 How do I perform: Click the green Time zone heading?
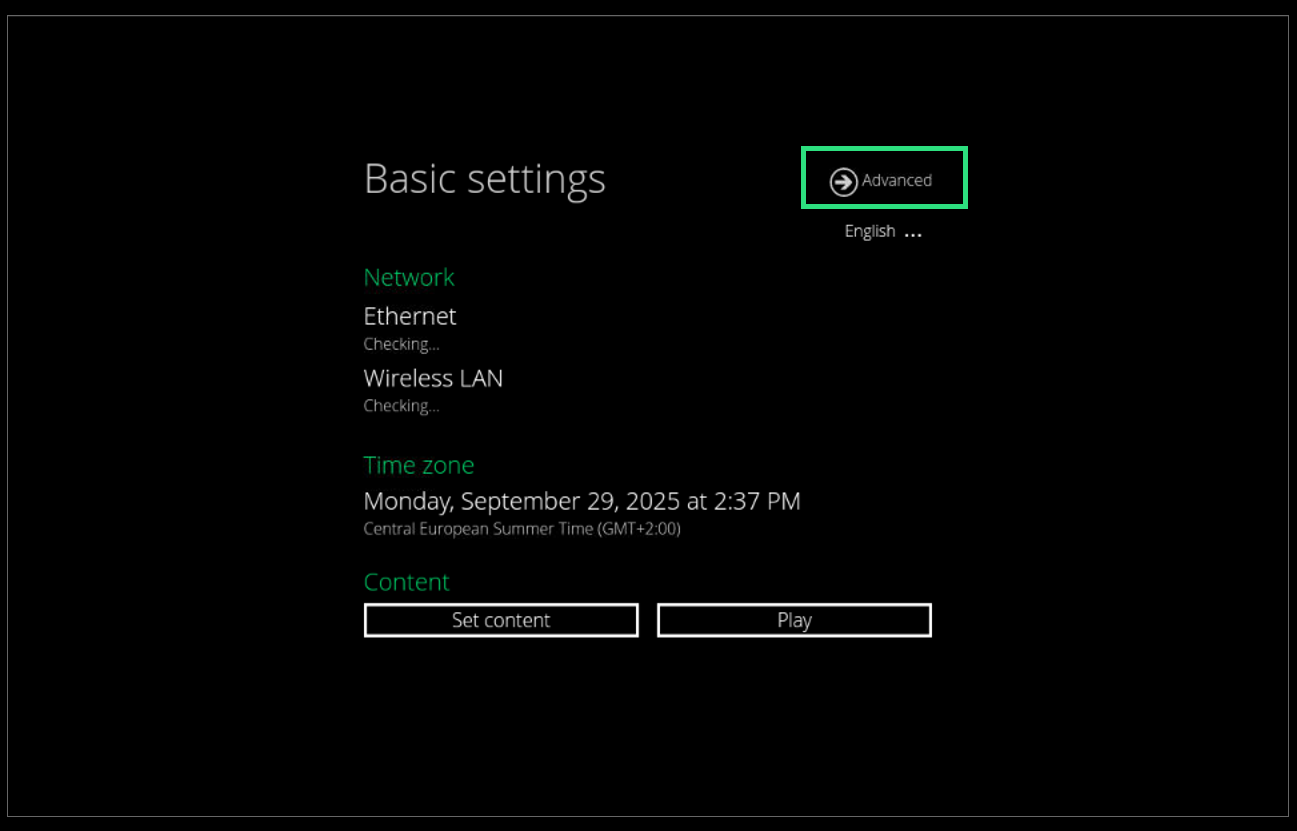[418, 465]
